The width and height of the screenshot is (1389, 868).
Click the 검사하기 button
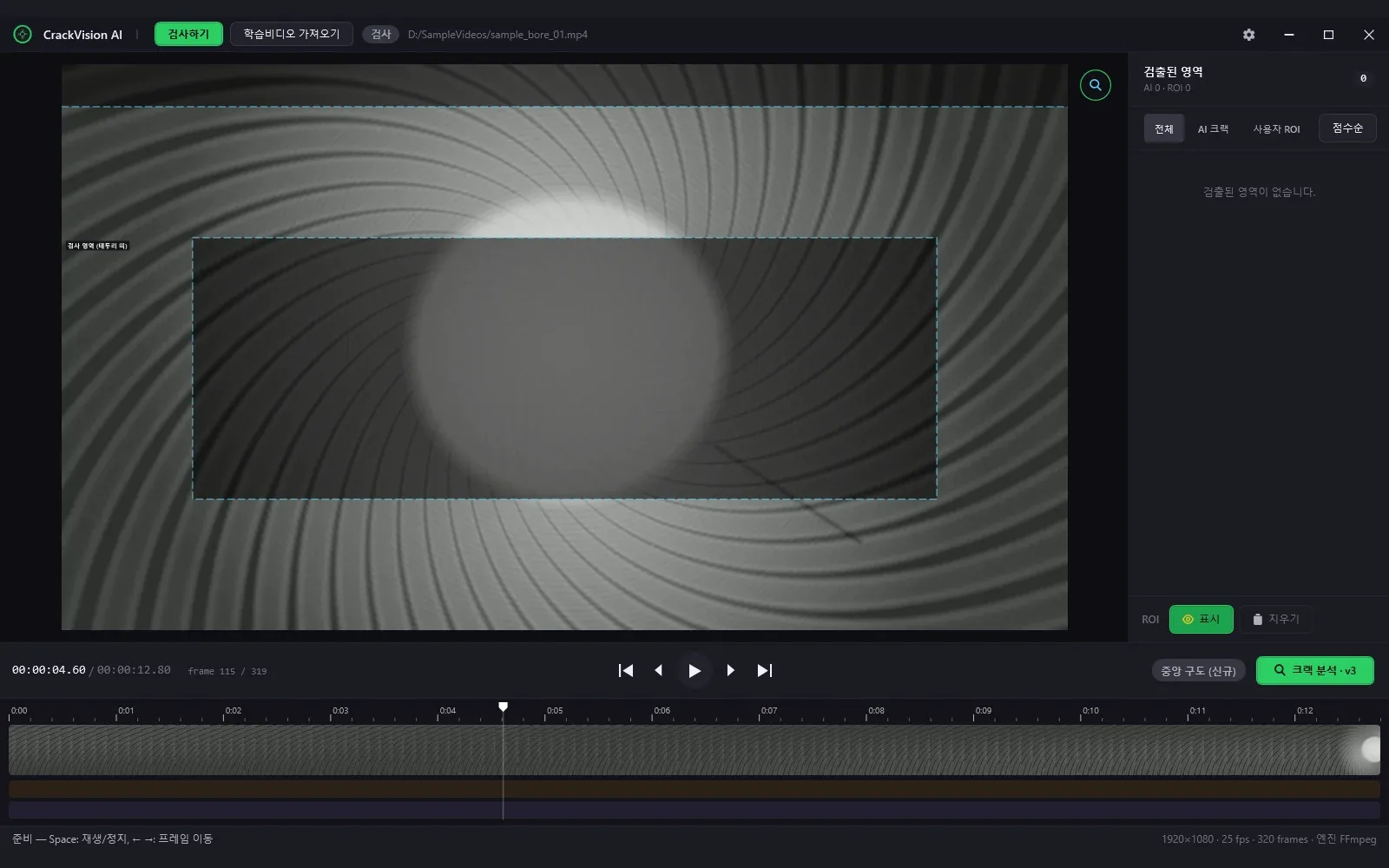(x=188, y=34)
